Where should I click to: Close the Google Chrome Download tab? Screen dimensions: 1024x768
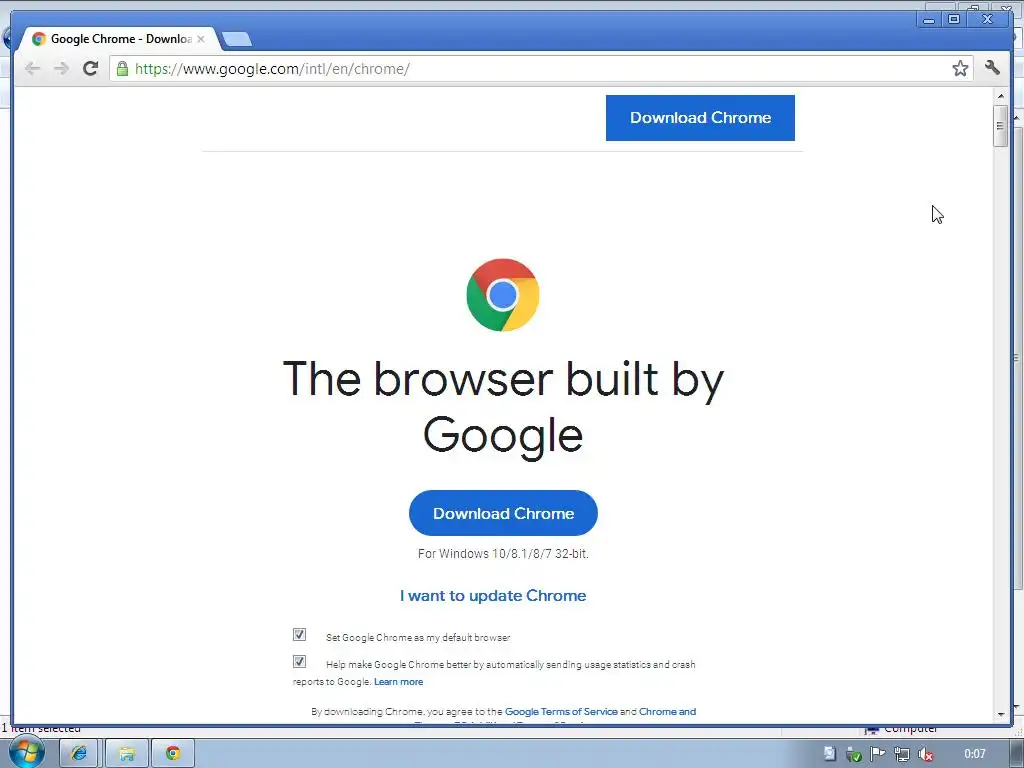201,39
